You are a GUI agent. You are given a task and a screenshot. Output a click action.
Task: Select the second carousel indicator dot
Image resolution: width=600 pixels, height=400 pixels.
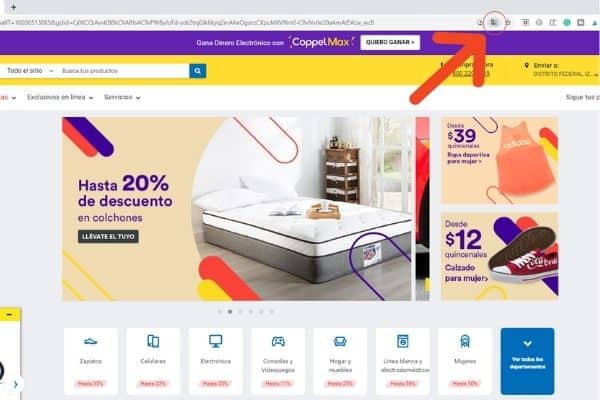coord(230,312)
